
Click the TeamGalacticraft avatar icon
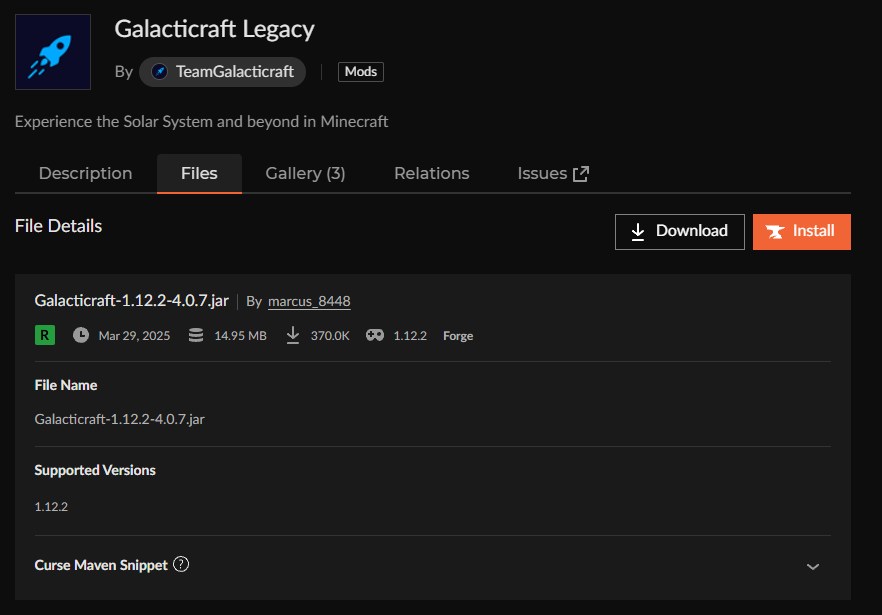pyautogui.click(x=160, y=71)
